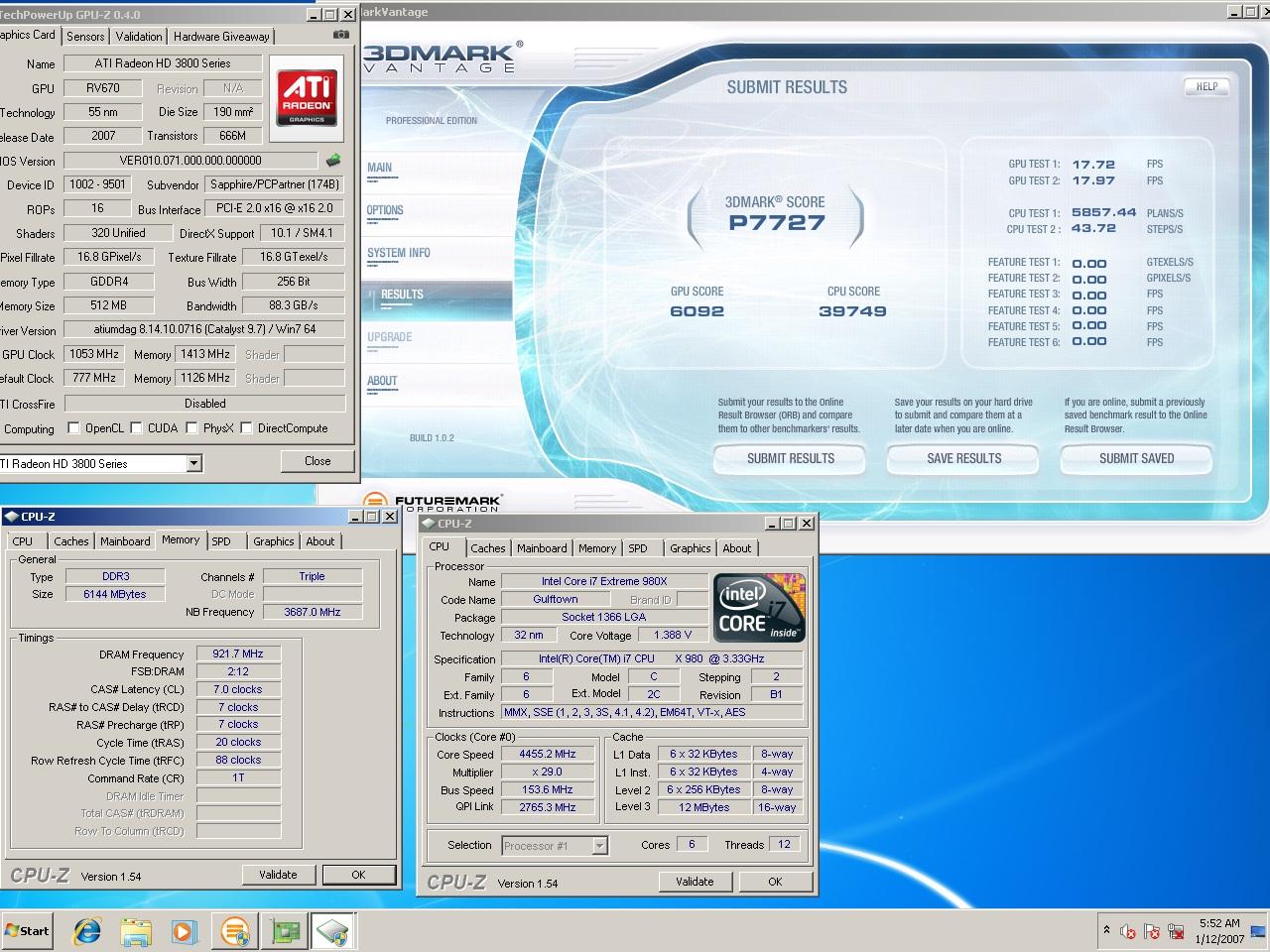The width and height of the screenshot is (1270, 952).
Task: Click the Futuremark logo below the 3DMark window
Action: 433,502
